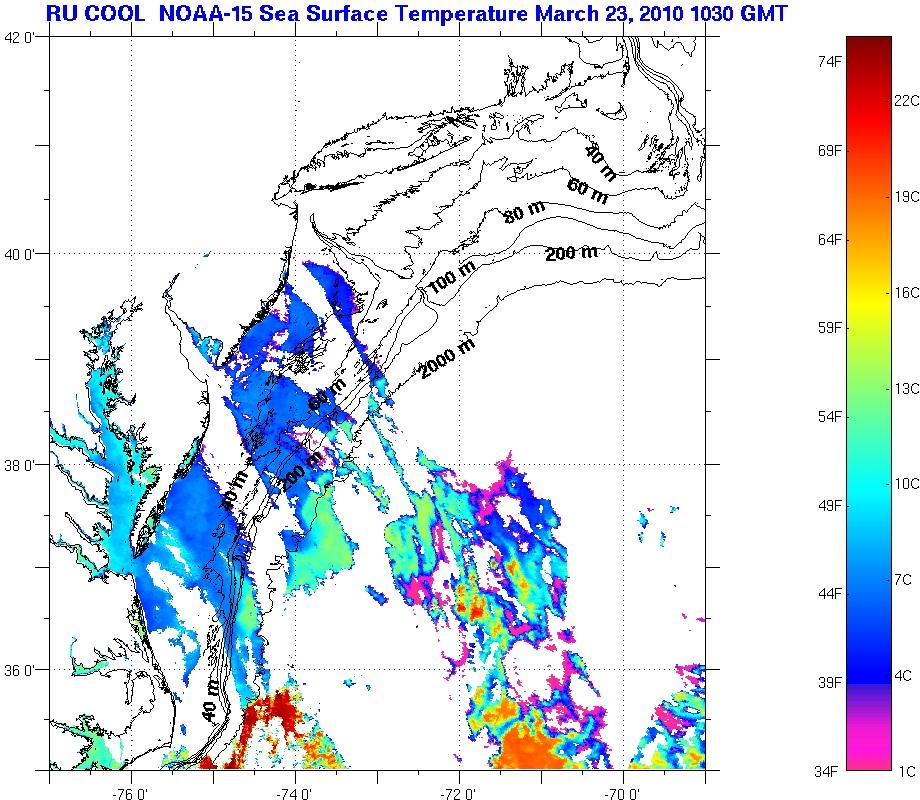The height and width of the screenshot is (800, 920).
Task: Click the 22C legend label
Action: [907, 101]
